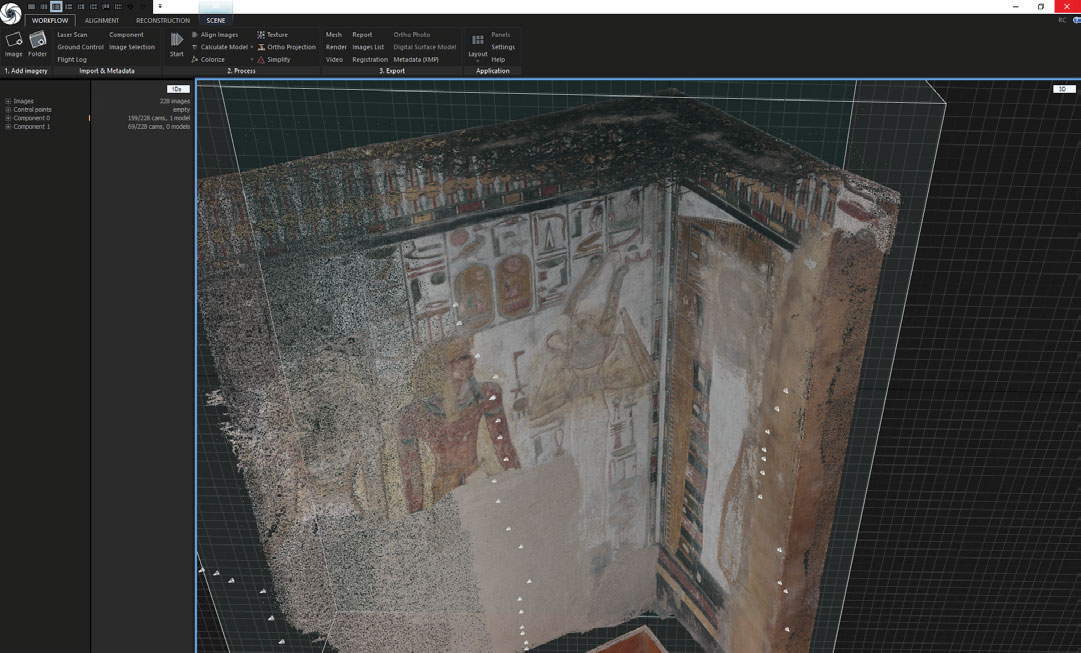
Task: Click Component import button
Action: pos(126,34)
